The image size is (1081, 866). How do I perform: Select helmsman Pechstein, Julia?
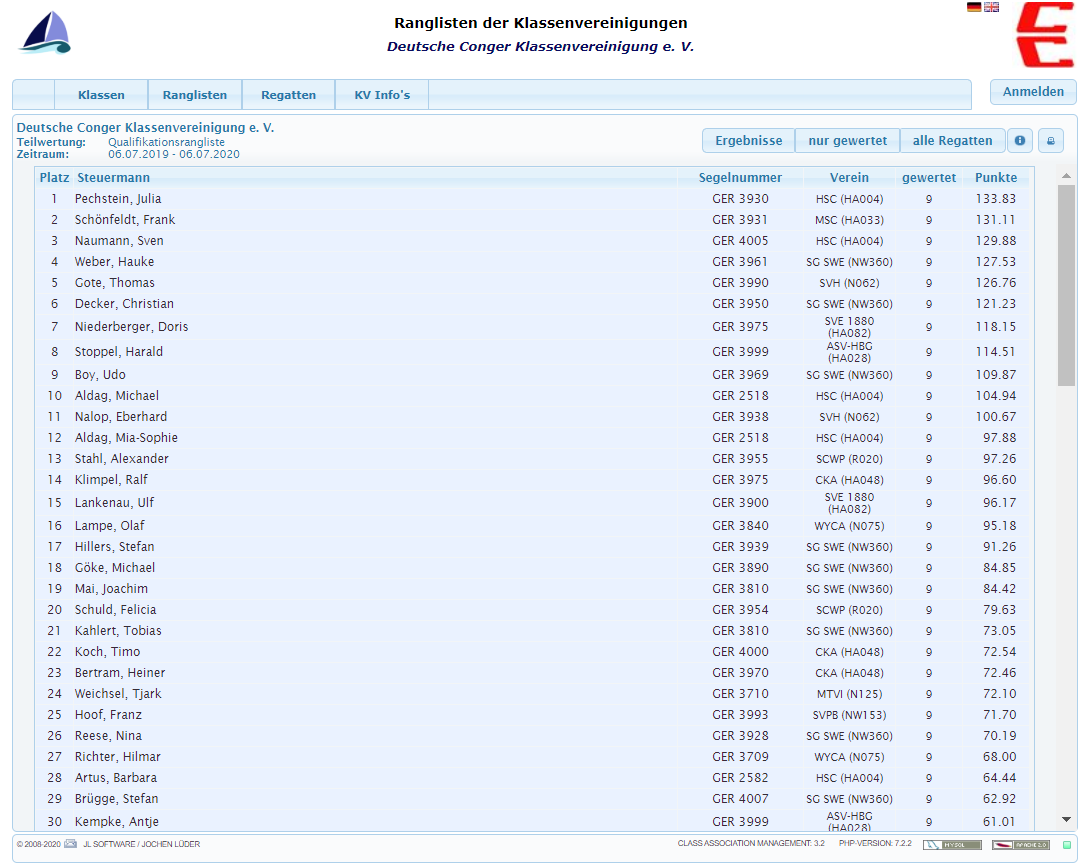click(x=118, y=199)
